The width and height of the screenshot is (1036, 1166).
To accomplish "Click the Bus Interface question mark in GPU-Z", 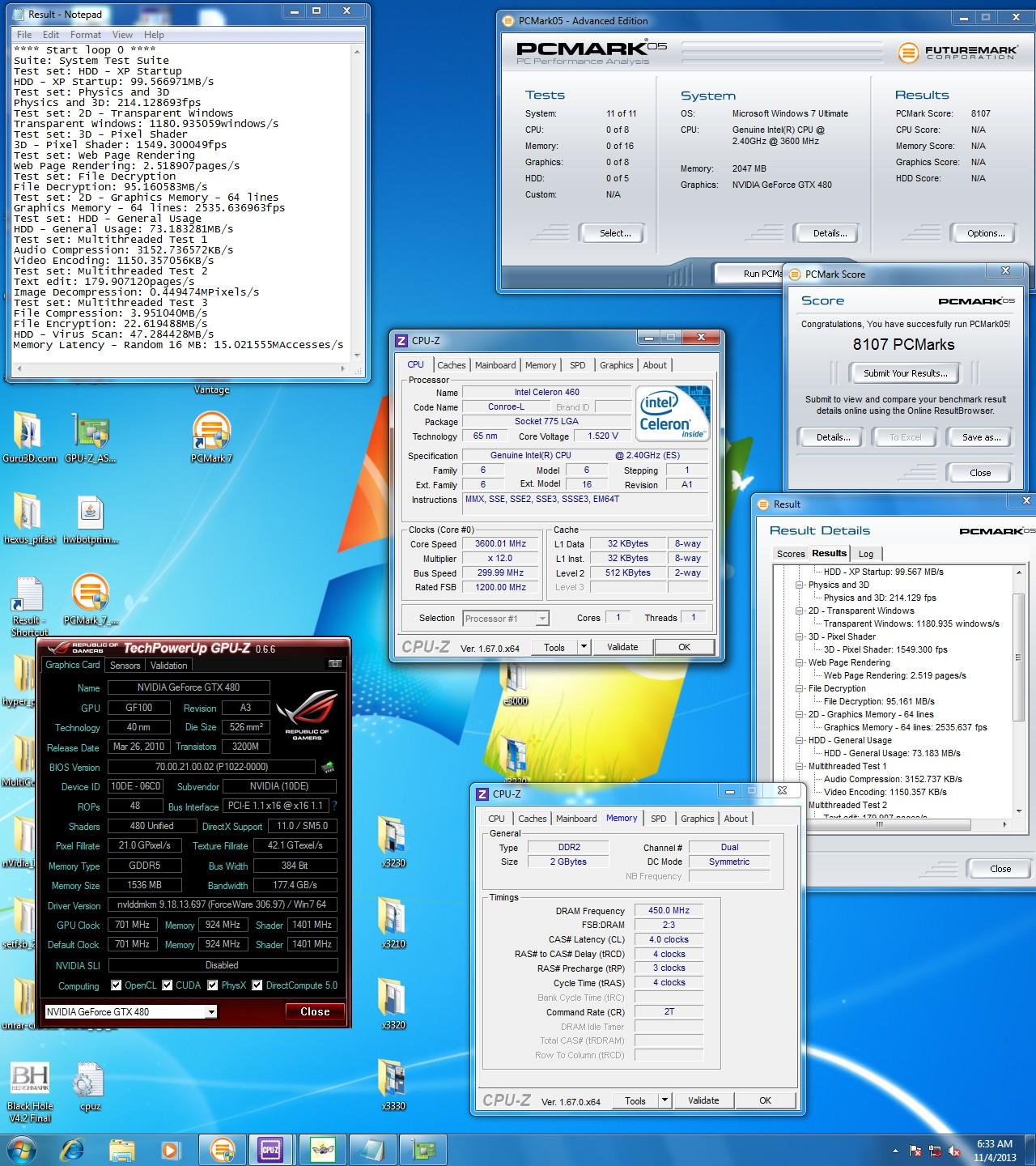I will (334, 806).
